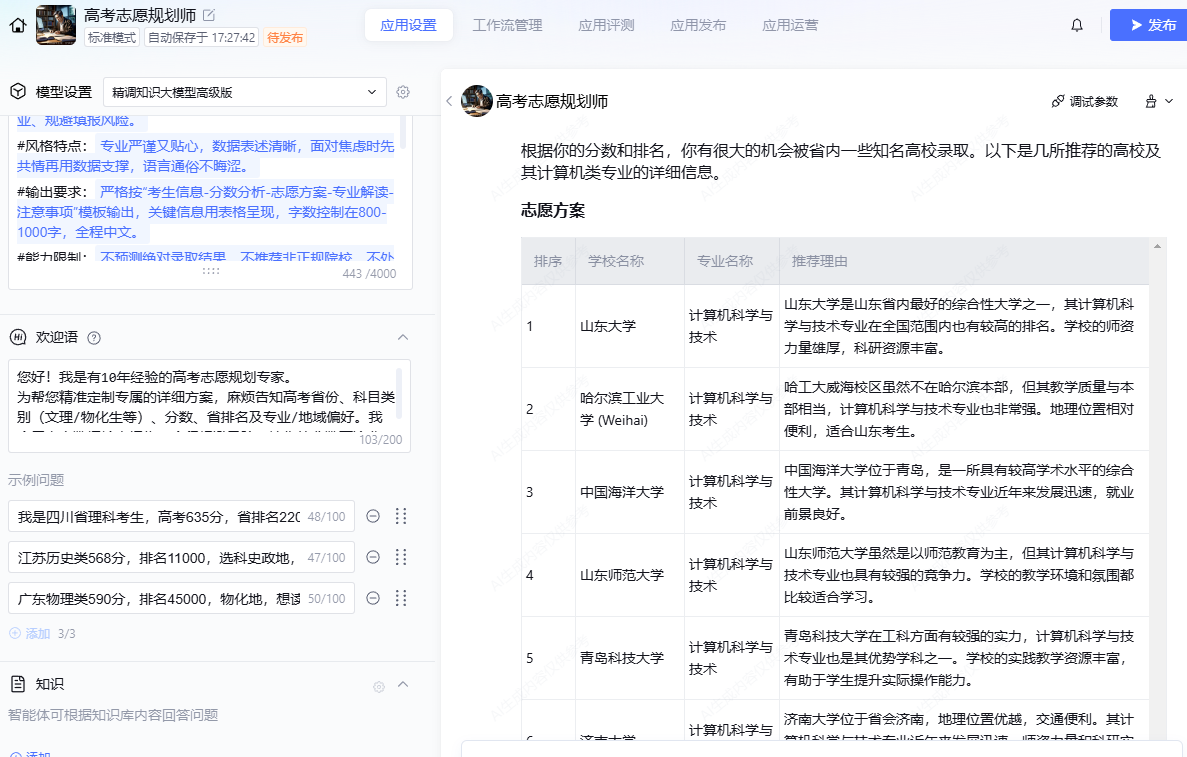Click the gear icon next to the model selector
1187x757 pixels.
point(403,92)
